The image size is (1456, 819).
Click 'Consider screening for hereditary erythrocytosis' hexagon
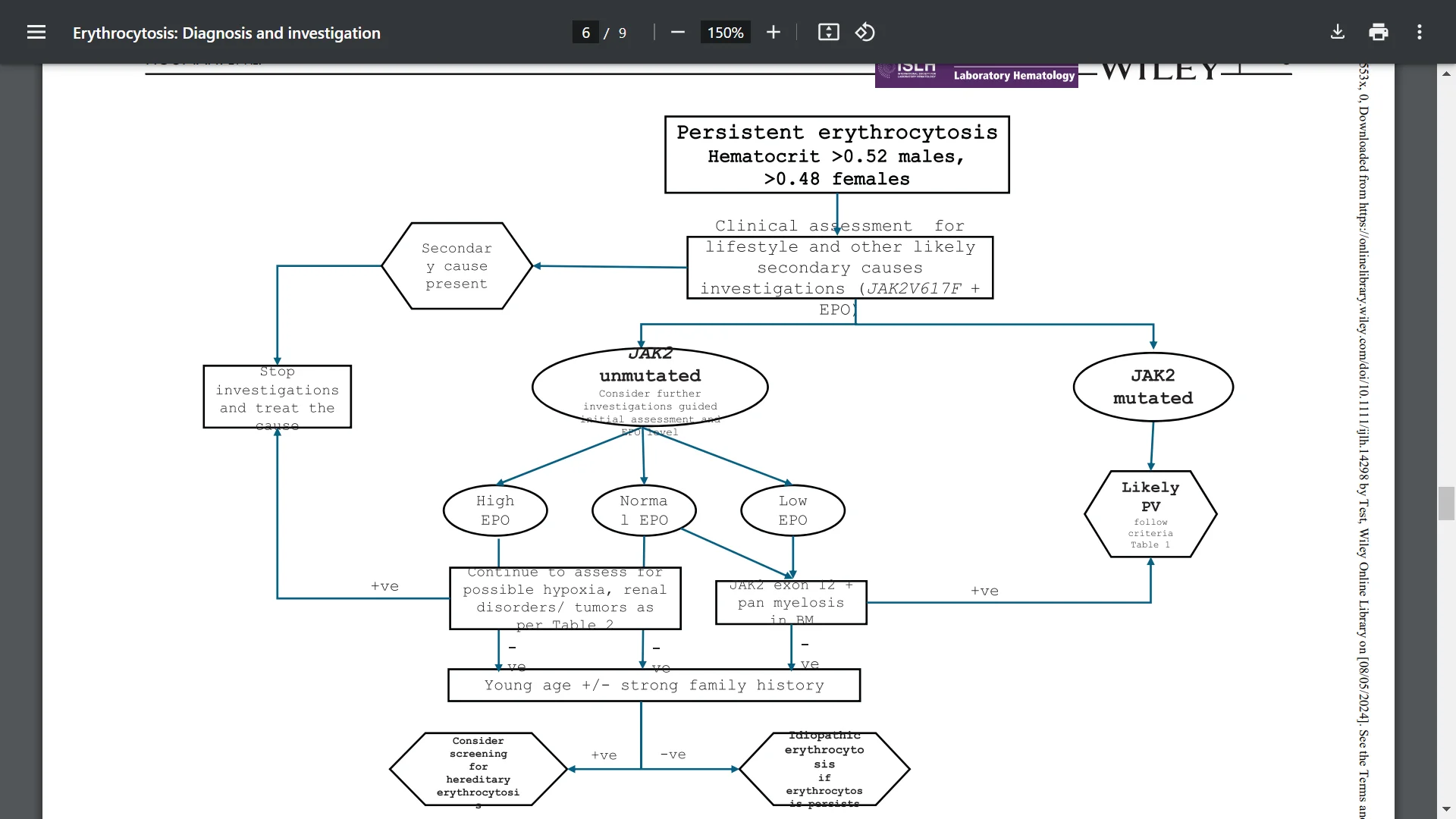479,769
